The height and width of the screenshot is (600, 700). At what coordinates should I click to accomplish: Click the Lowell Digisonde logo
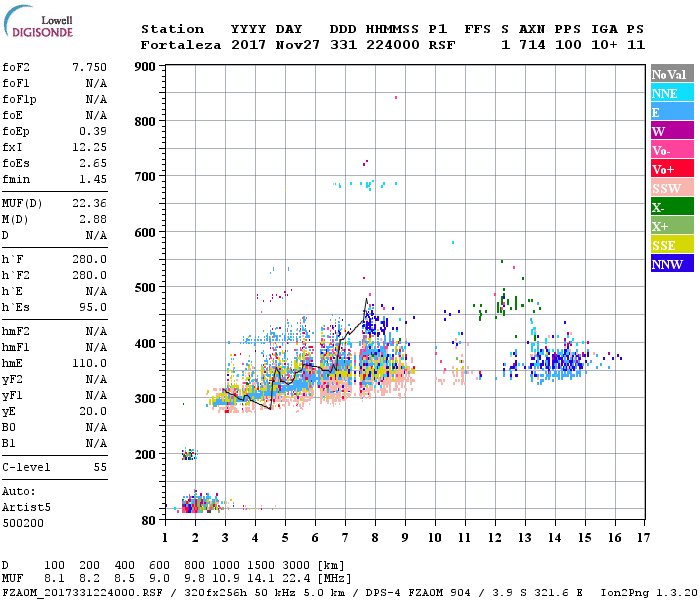pos(38,21)
